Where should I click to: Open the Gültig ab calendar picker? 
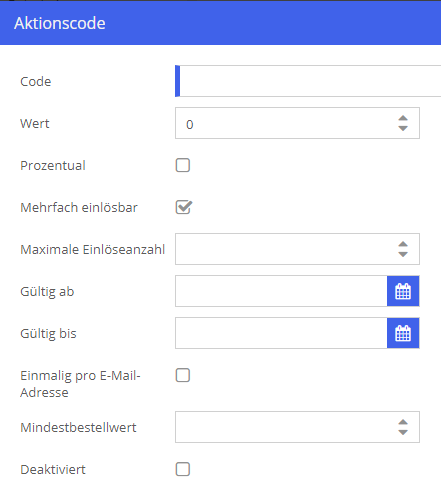403,291
